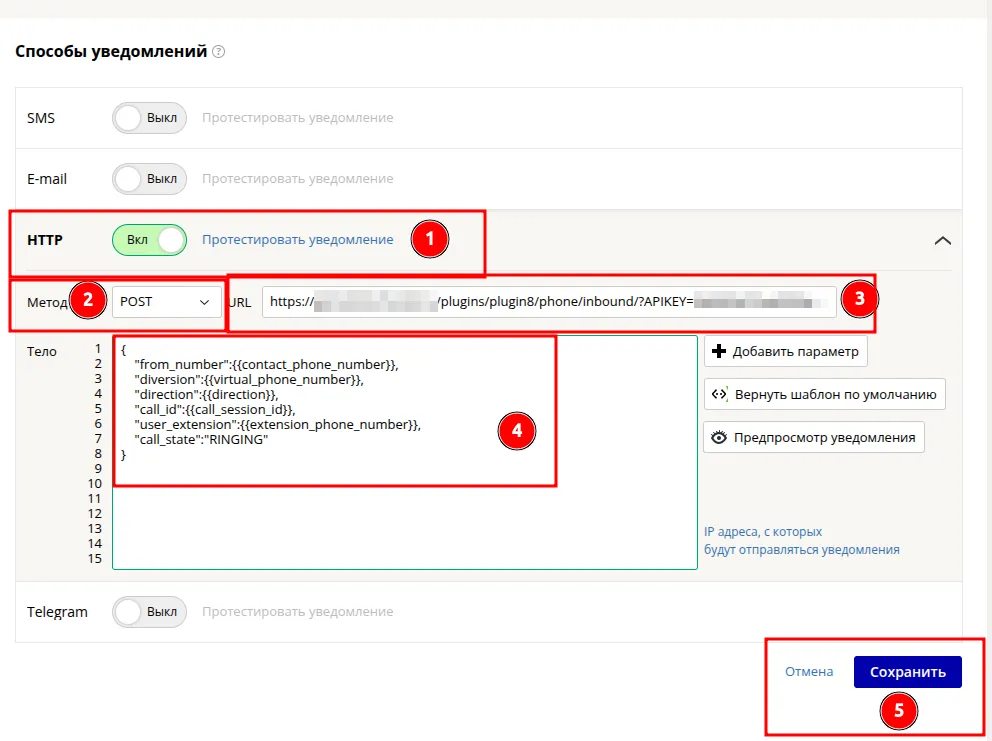Click inside the URL input field
The width and height of the screenshot is (992, 741).
[x=549, y=301]
